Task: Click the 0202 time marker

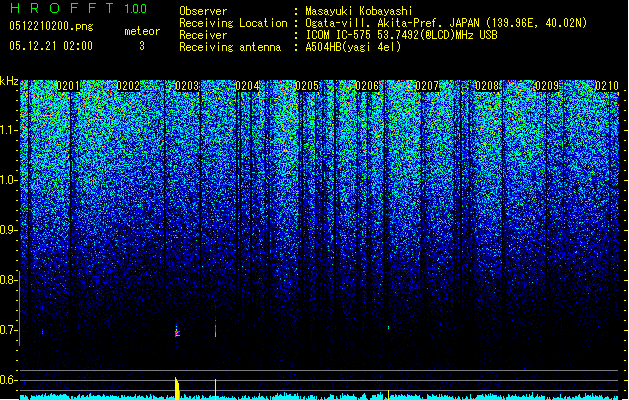Action: [x=128, y=86]
